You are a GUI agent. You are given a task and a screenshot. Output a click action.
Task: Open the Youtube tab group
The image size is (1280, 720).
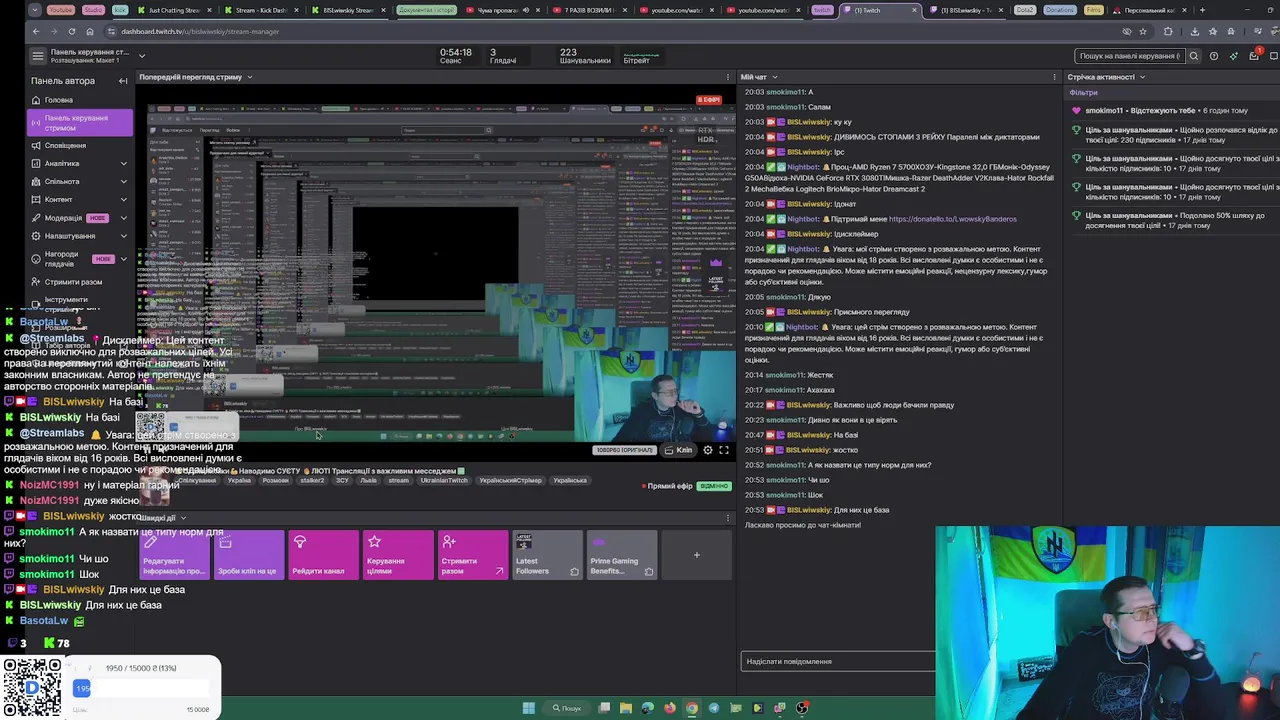[61, 10]
